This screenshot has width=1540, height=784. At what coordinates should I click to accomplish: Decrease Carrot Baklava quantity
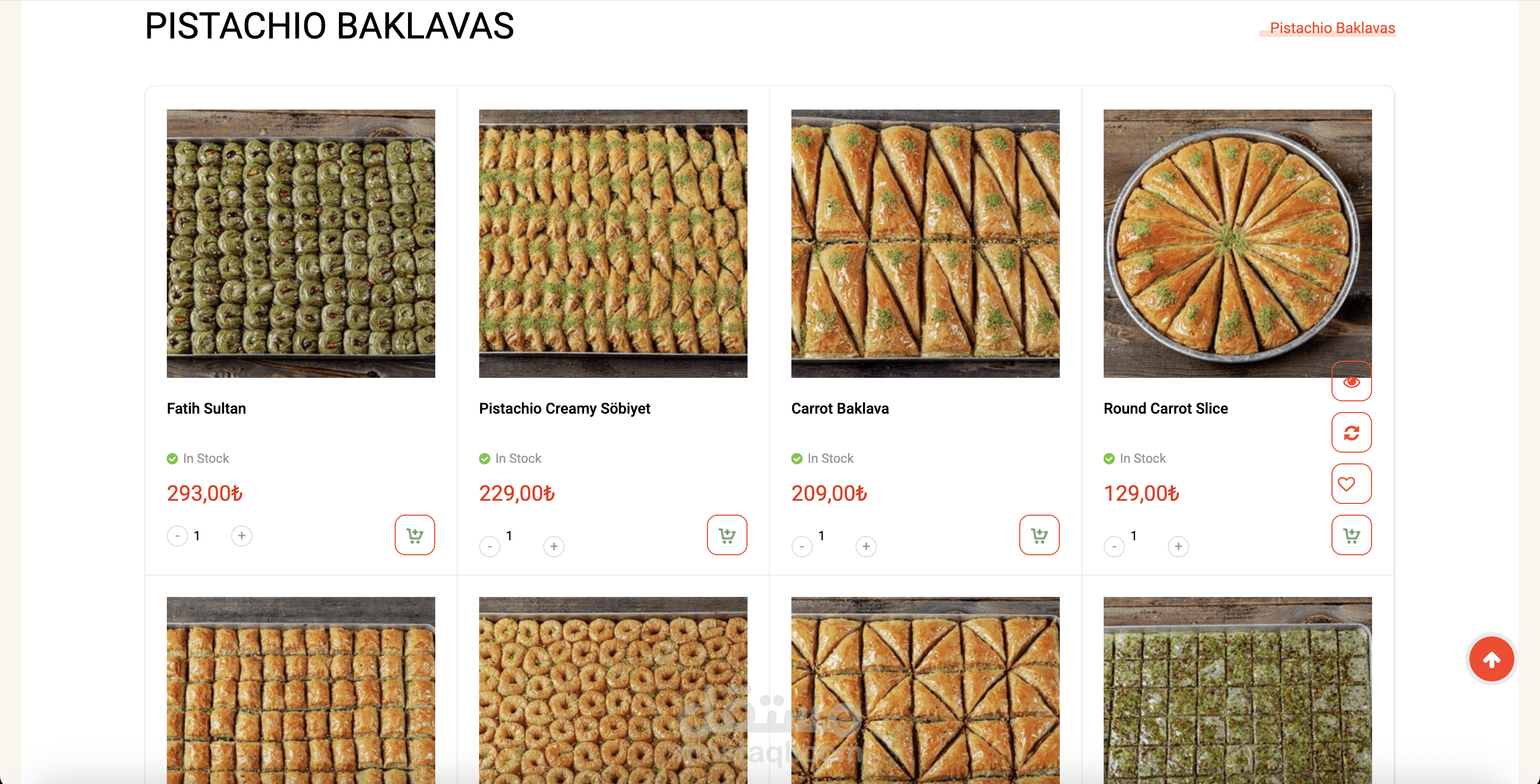pyautogui.click(x=802, y=546)
